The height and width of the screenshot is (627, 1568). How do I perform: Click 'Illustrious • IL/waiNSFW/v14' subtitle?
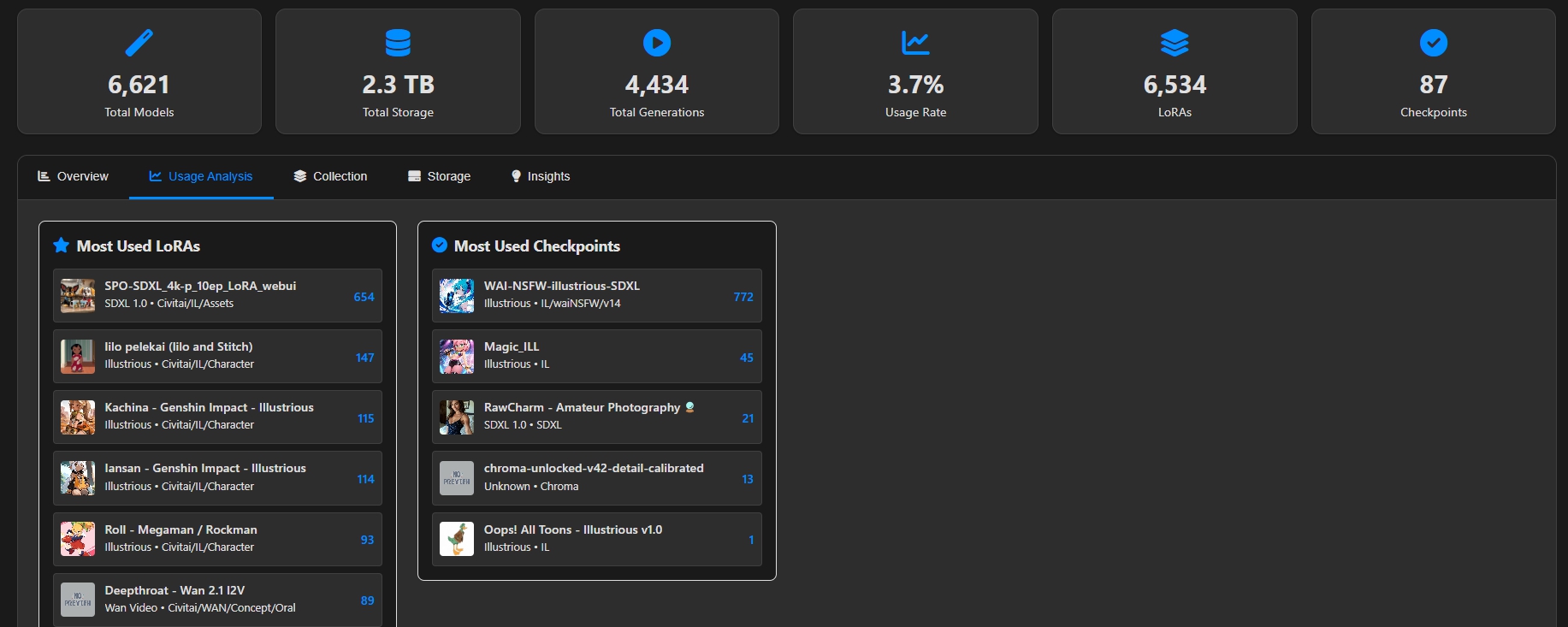coord(553,304)
